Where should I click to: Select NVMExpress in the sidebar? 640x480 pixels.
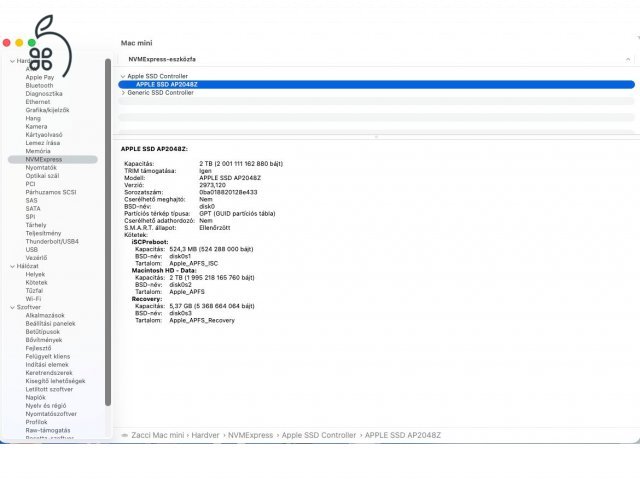53,159
